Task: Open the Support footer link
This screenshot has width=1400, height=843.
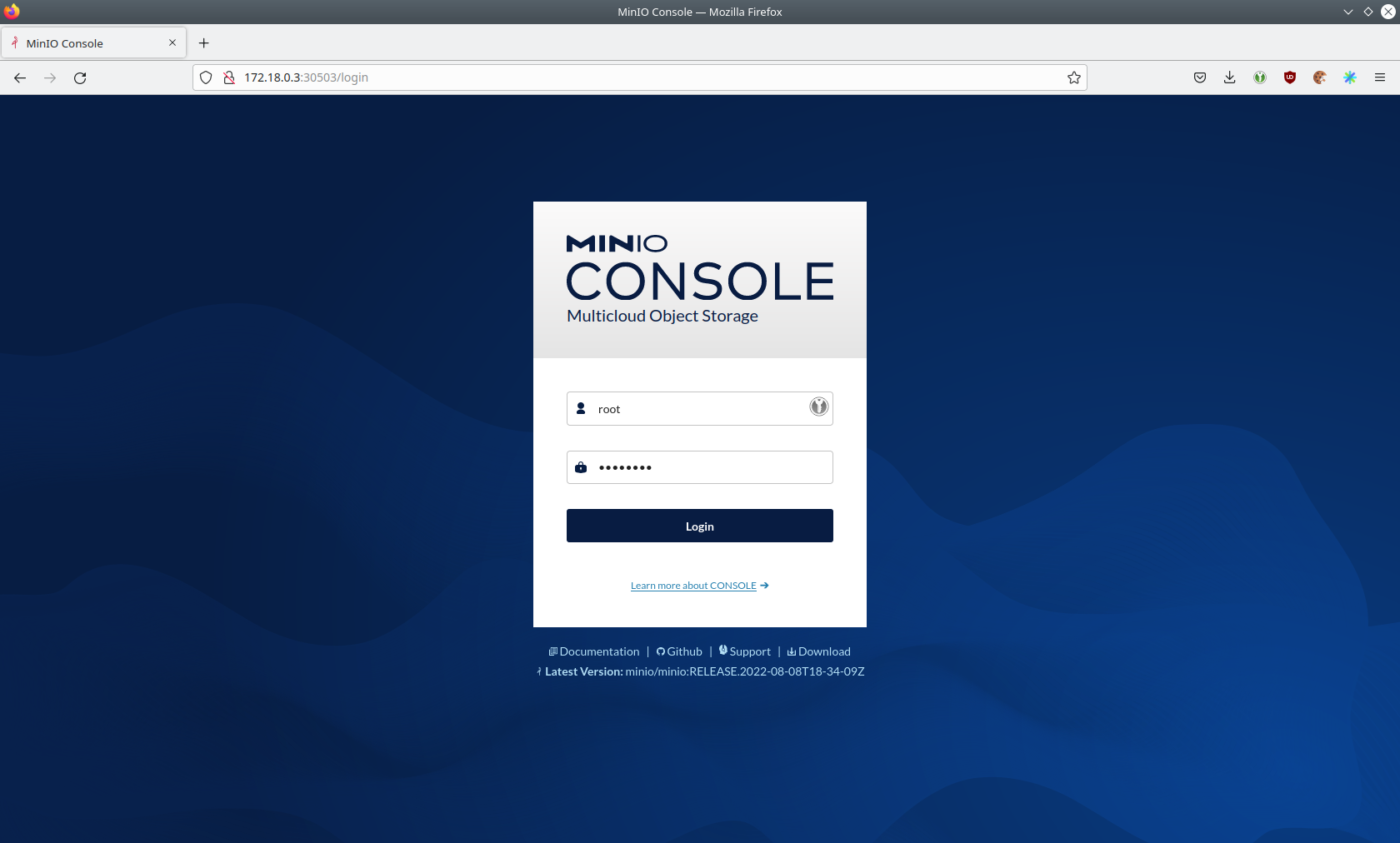Action: [x=749, y=651]
